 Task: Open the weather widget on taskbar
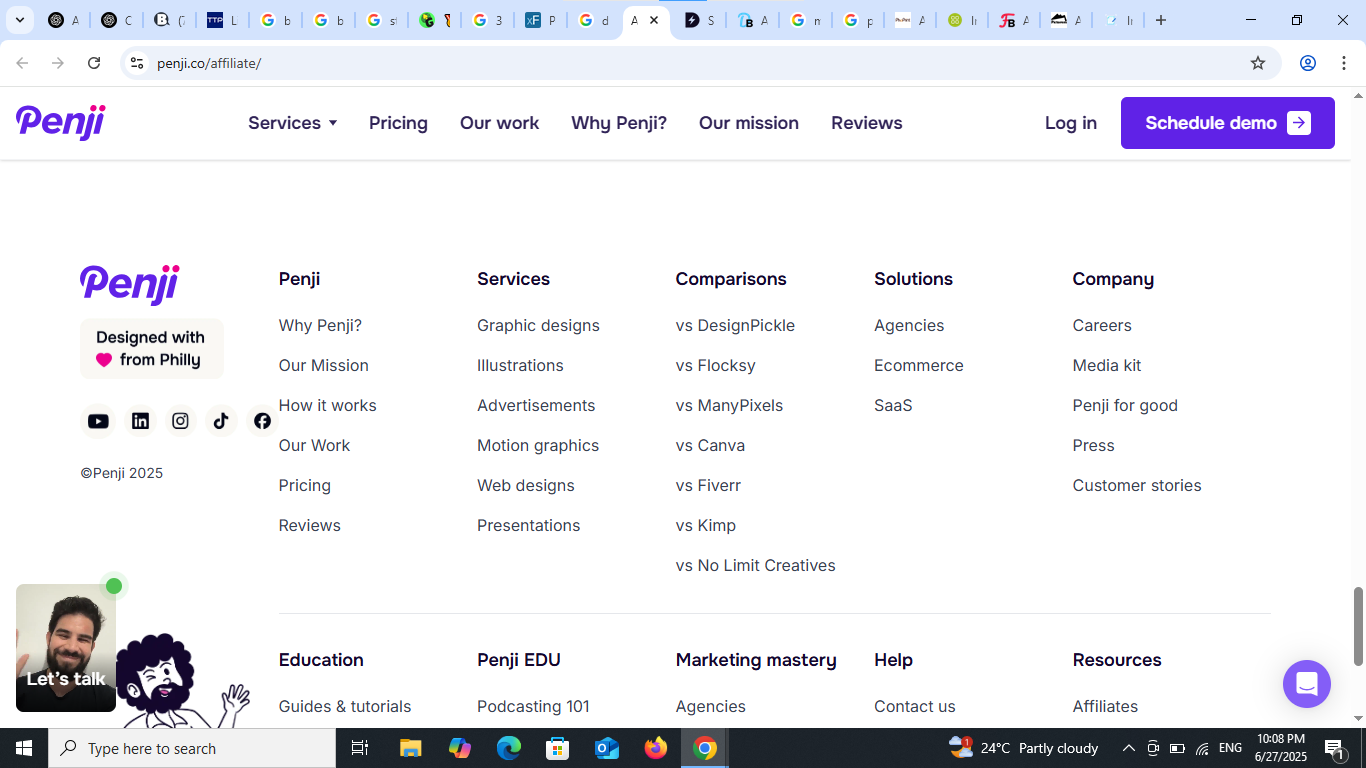1023,748
